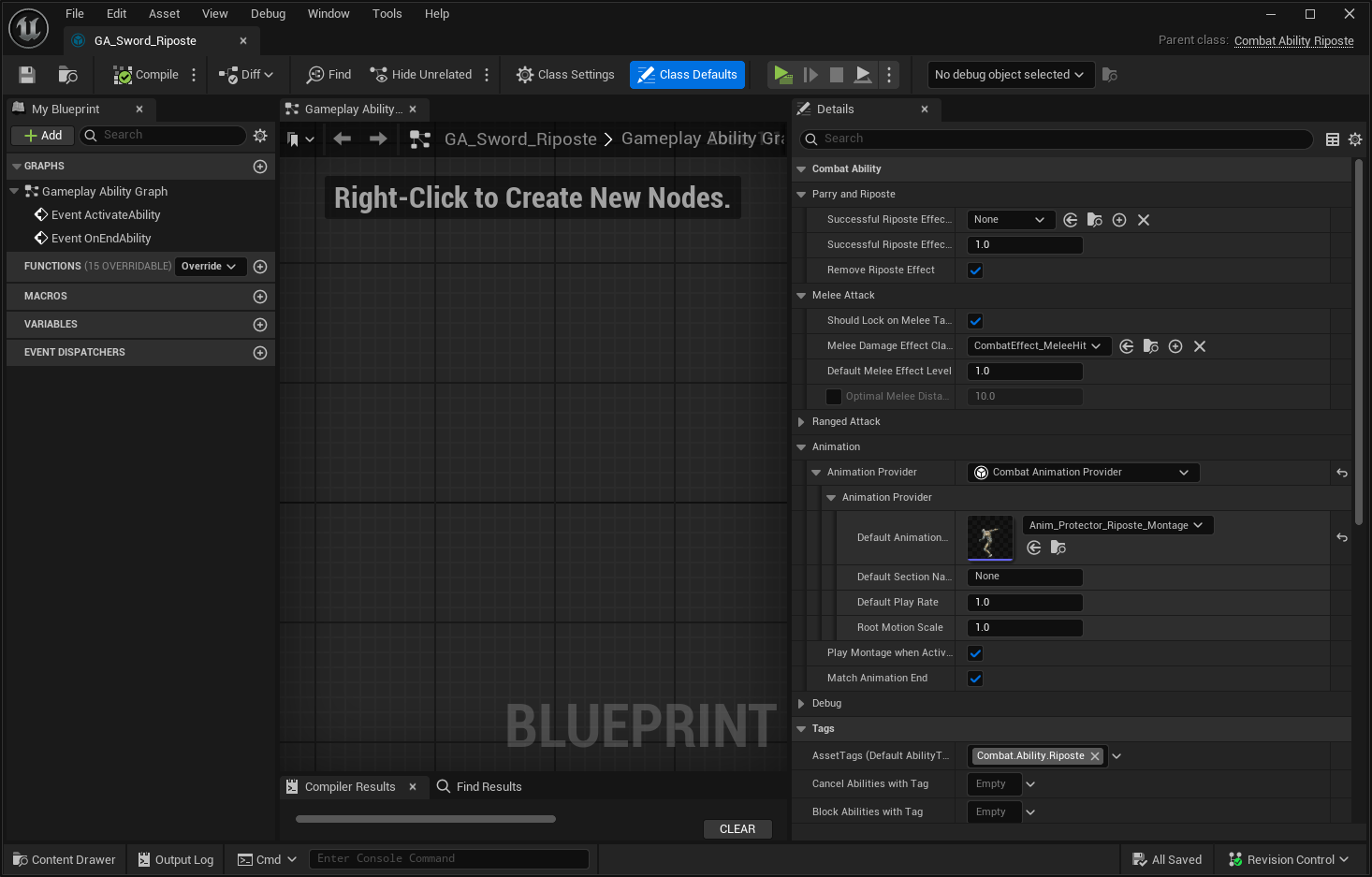
Task: Open the Tools menu
Action: click(387, 14)
